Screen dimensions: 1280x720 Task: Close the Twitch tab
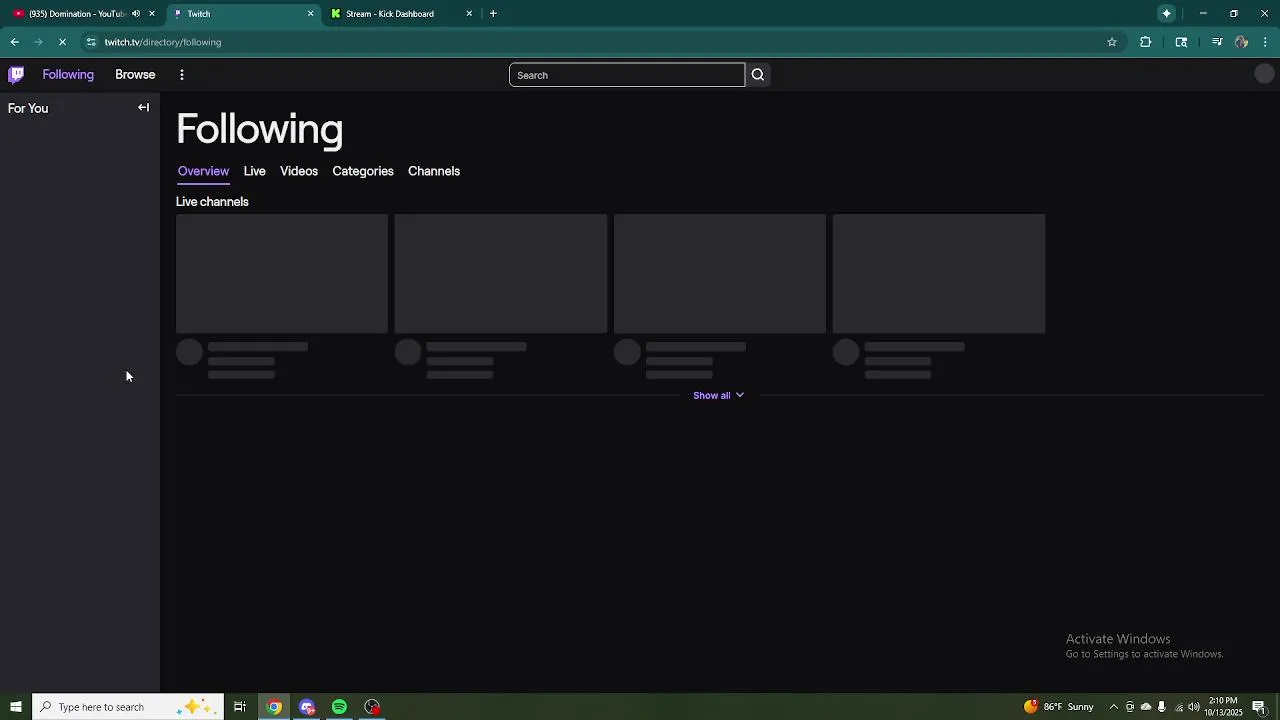point(310,14)
